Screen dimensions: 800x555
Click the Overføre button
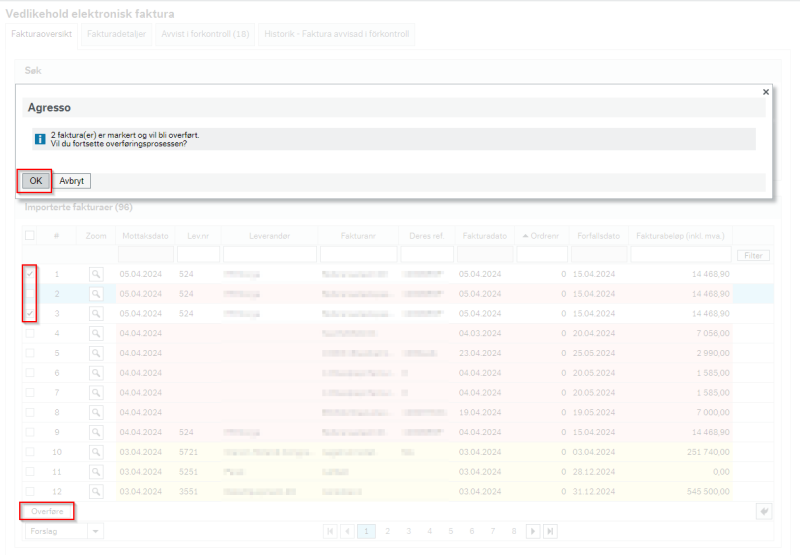coord(47,511)
